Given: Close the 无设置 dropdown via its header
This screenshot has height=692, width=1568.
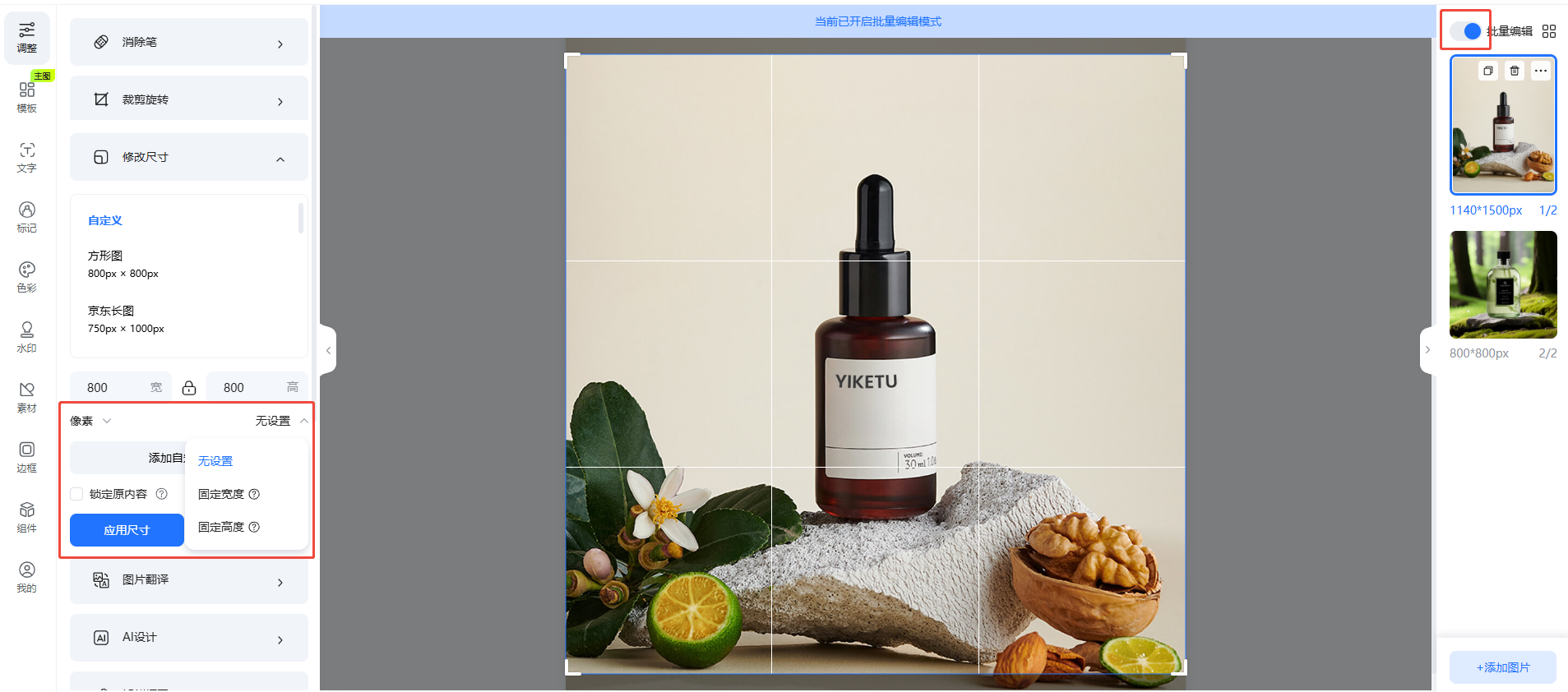Looking at the screenshot, I should (x=281, y=421).
